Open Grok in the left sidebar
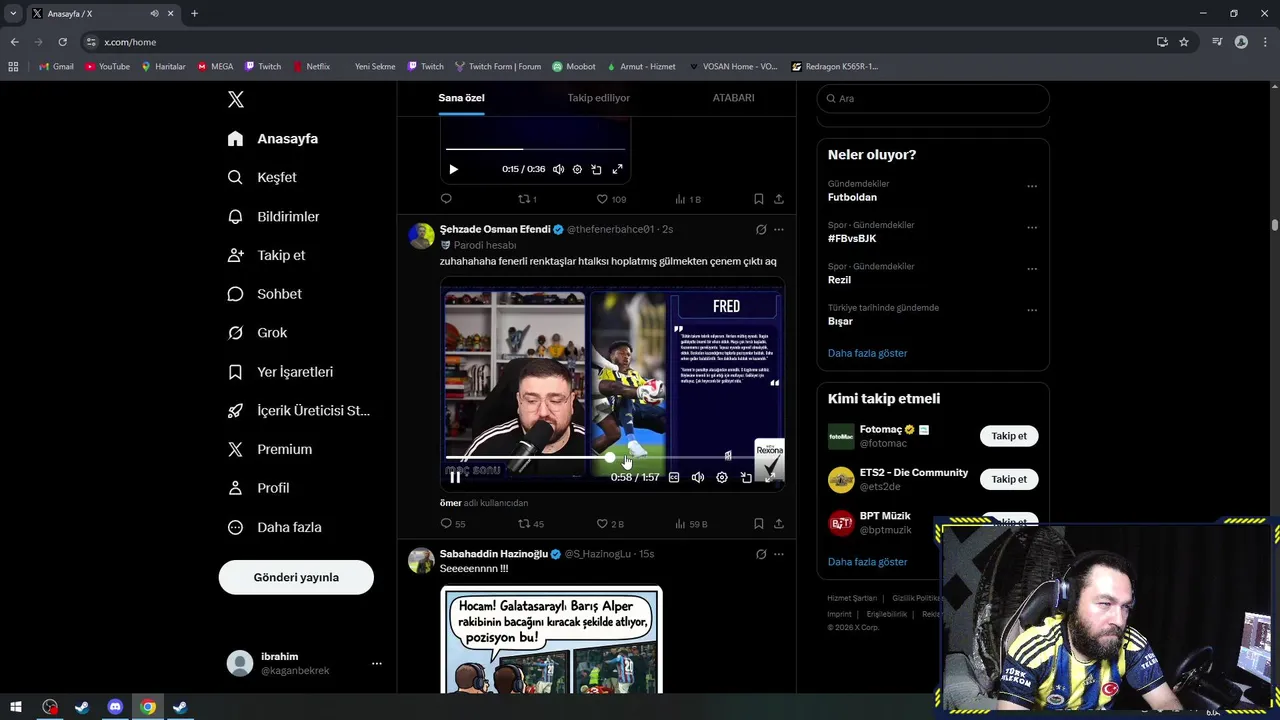 click(257, 333)
